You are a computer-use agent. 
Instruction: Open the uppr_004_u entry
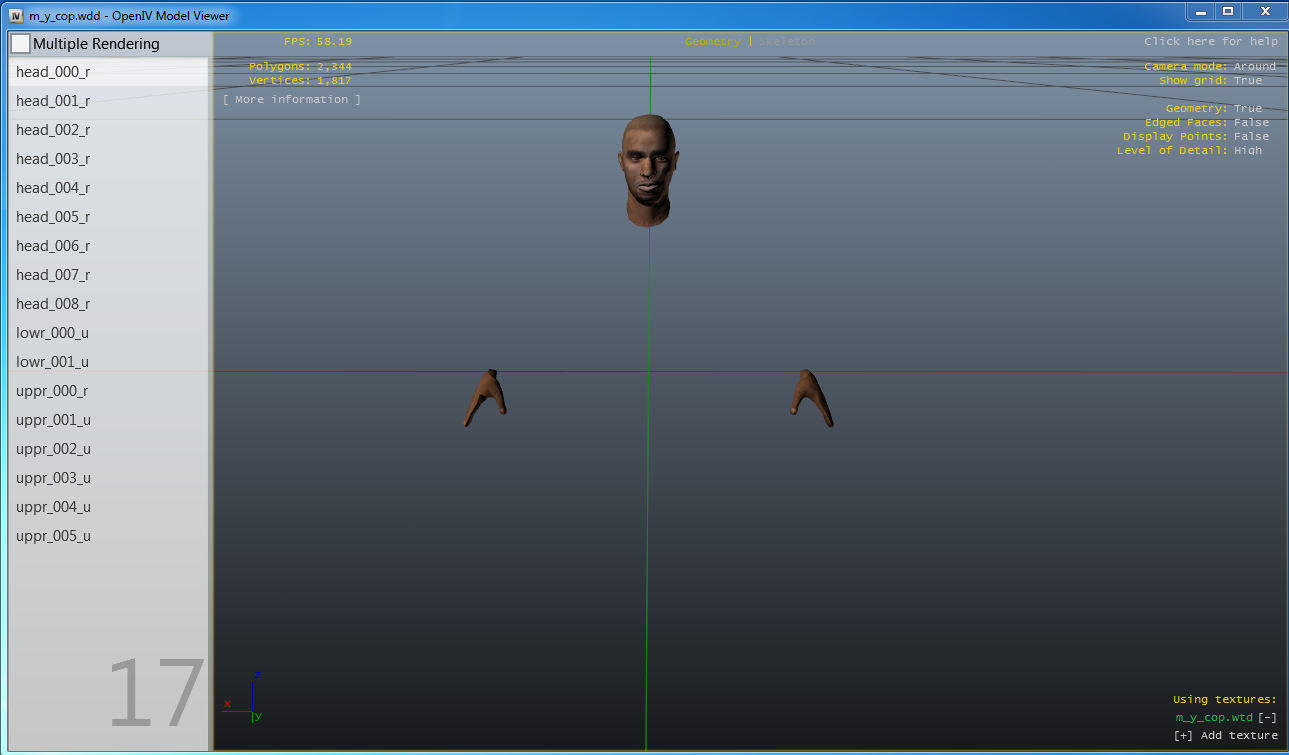pyautogui.click(x=108, y=507)
